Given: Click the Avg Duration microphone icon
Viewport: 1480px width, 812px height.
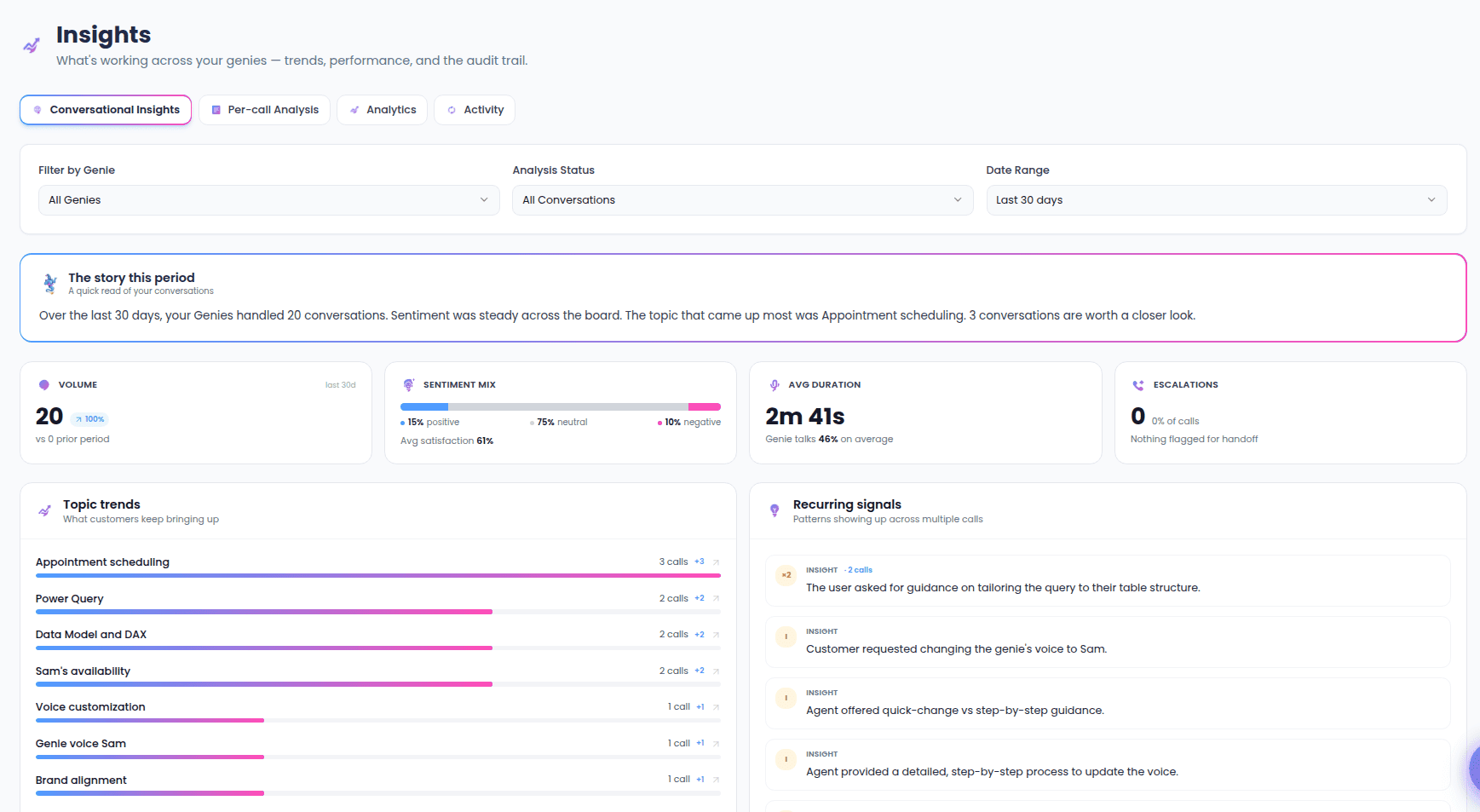Looking at the screenshot, I should pyautogui.click(x=775, y=385).
